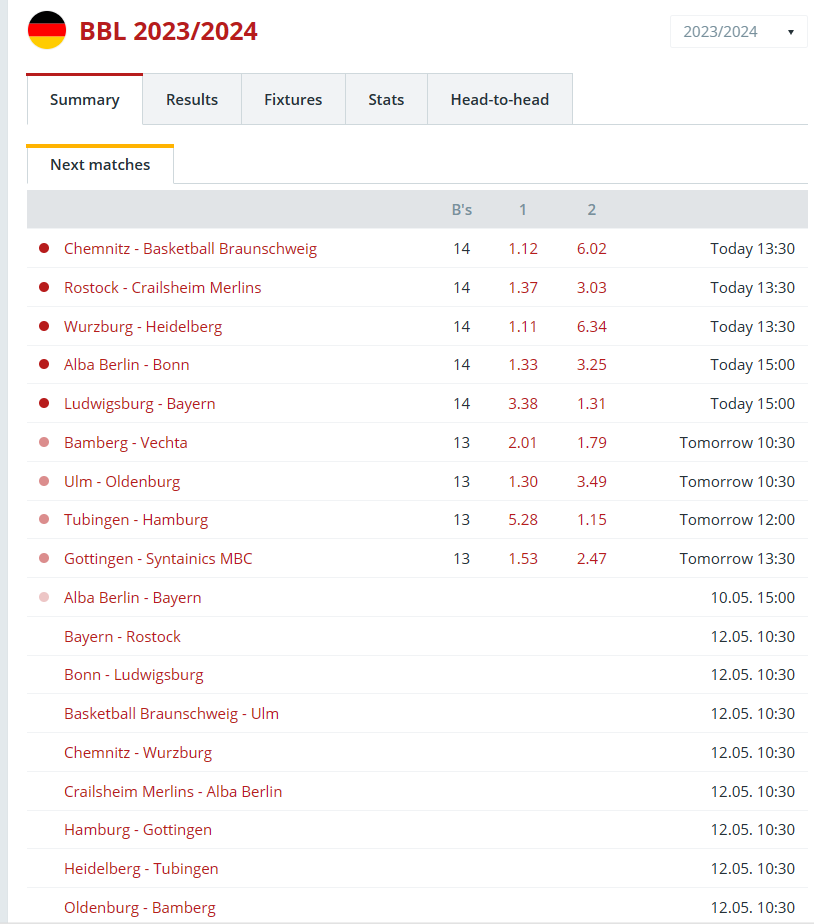Click home odds 1.12 for Chemnitz
This screenshot has height=924, width=814.
(x=523, y=249)
